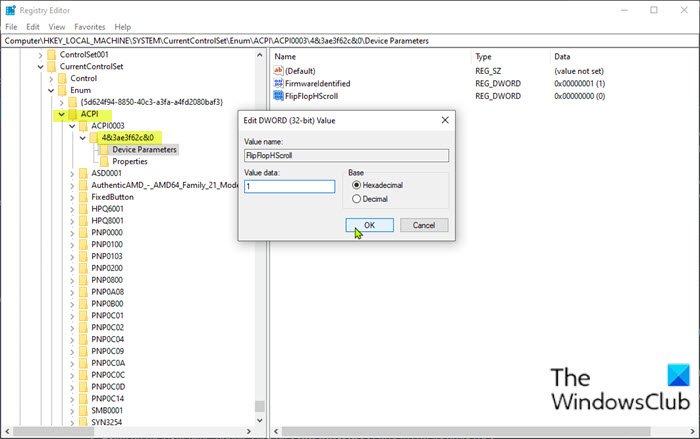This screenshot has width=700, height=439.
Task: Open the Favorites menu
Action: (x=90, y=27)
